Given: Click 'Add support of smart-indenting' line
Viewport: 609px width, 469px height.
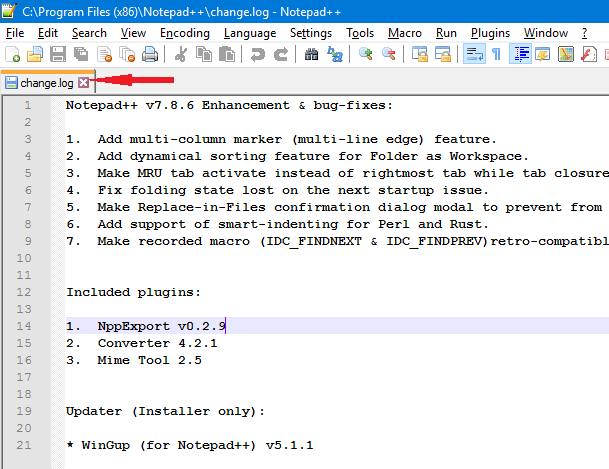Looking at the screenshot, I should point(277,224).
